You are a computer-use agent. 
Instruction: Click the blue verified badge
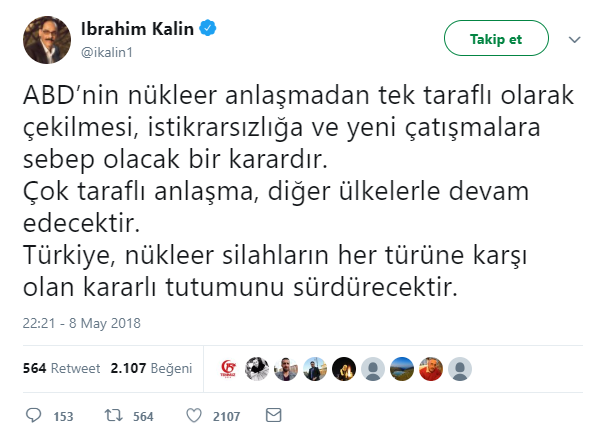pos(208,28)
